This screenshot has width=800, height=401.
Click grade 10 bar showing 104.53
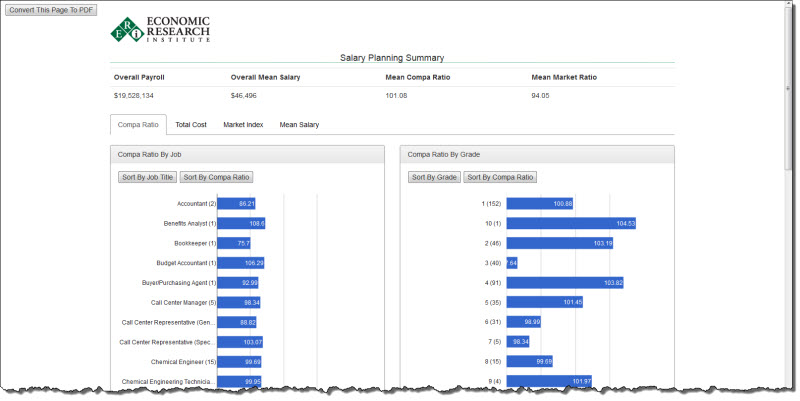(x=570, y=223)
